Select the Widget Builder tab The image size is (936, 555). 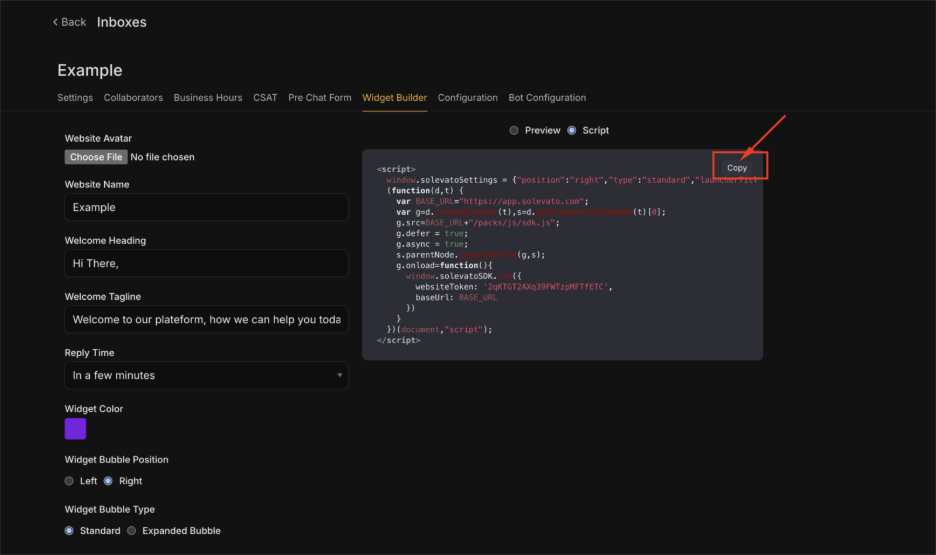pyautogui.click(x=395, y=97)
